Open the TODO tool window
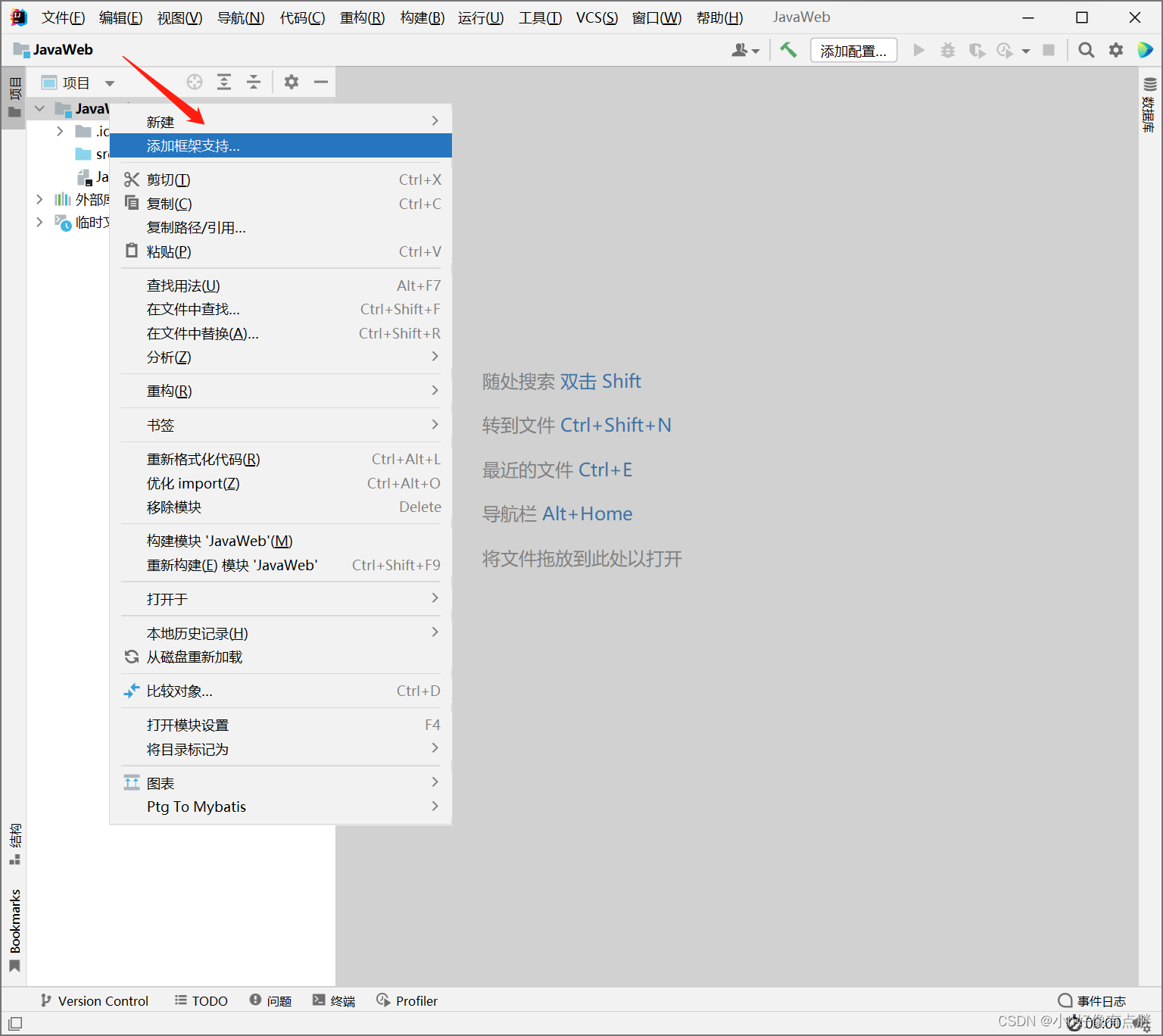This screenshot has height=1036, width=1163. coord(201,1000)
